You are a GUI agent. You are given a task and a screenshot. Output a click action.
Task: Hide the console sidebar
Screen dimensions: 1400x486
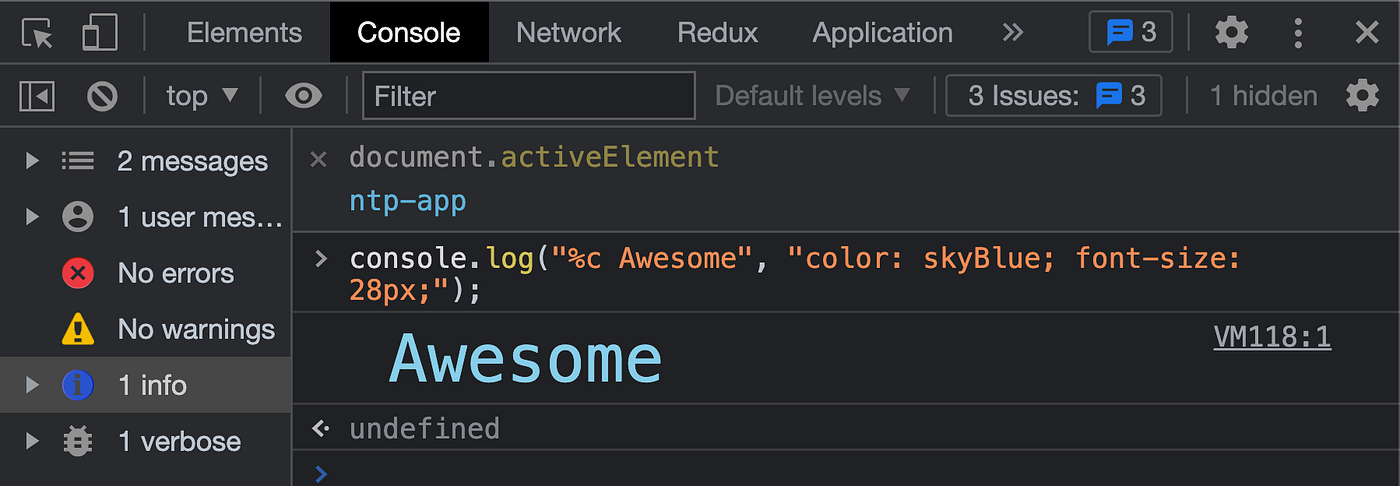click(x=37, y=96)
